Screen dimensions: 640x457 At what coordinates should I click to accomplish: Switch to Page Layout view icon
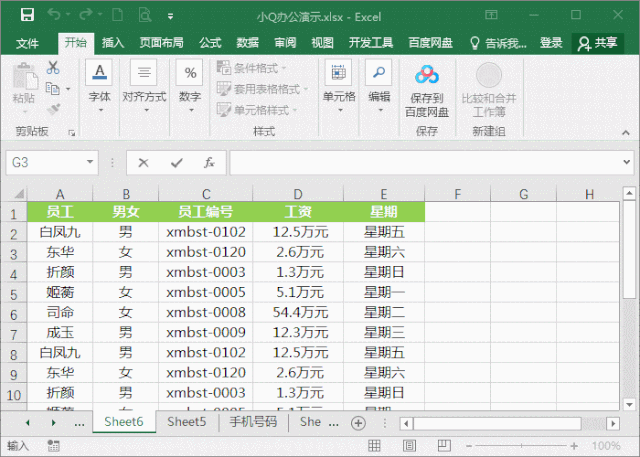pos(409,445)
